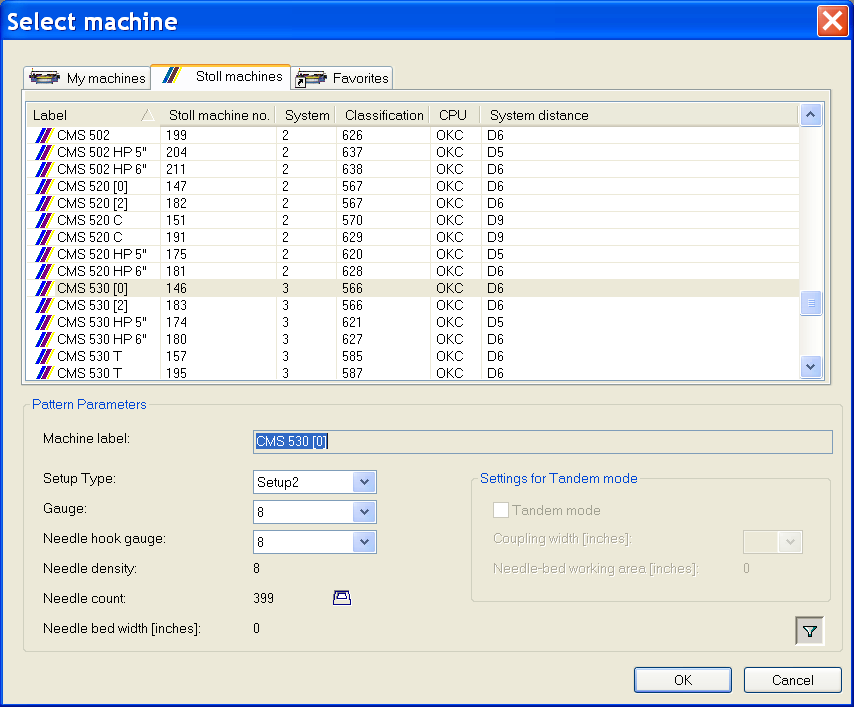This screenshot has height=707, width=854.
Task: Switch to the My machines tab
Action: (x=88, y=78)
